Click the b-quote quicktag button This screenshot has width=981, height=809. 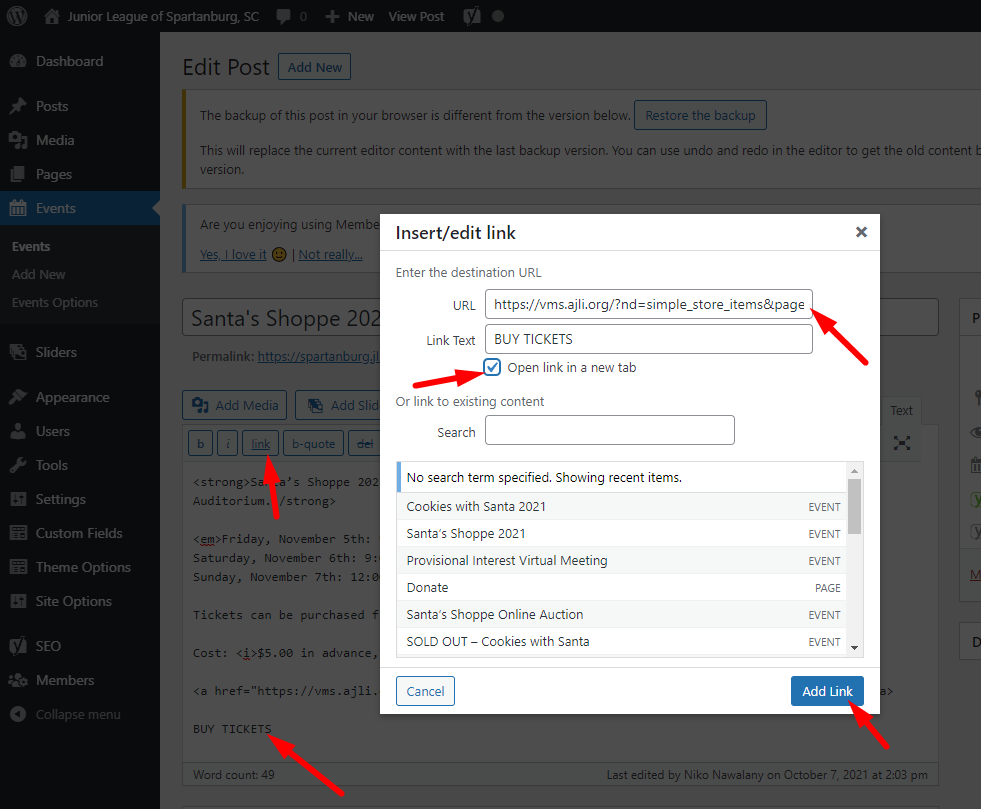tap(313, 443)
